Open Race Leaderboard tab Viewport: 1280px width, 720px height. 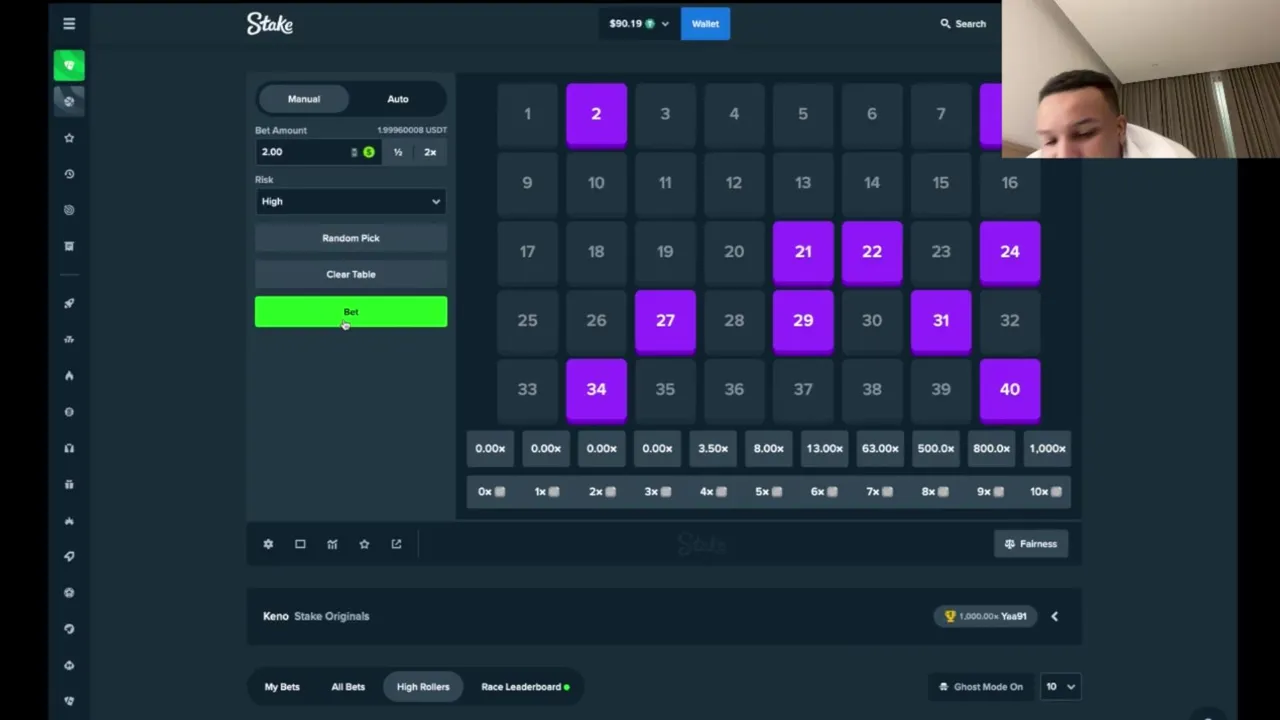(525, 687)
